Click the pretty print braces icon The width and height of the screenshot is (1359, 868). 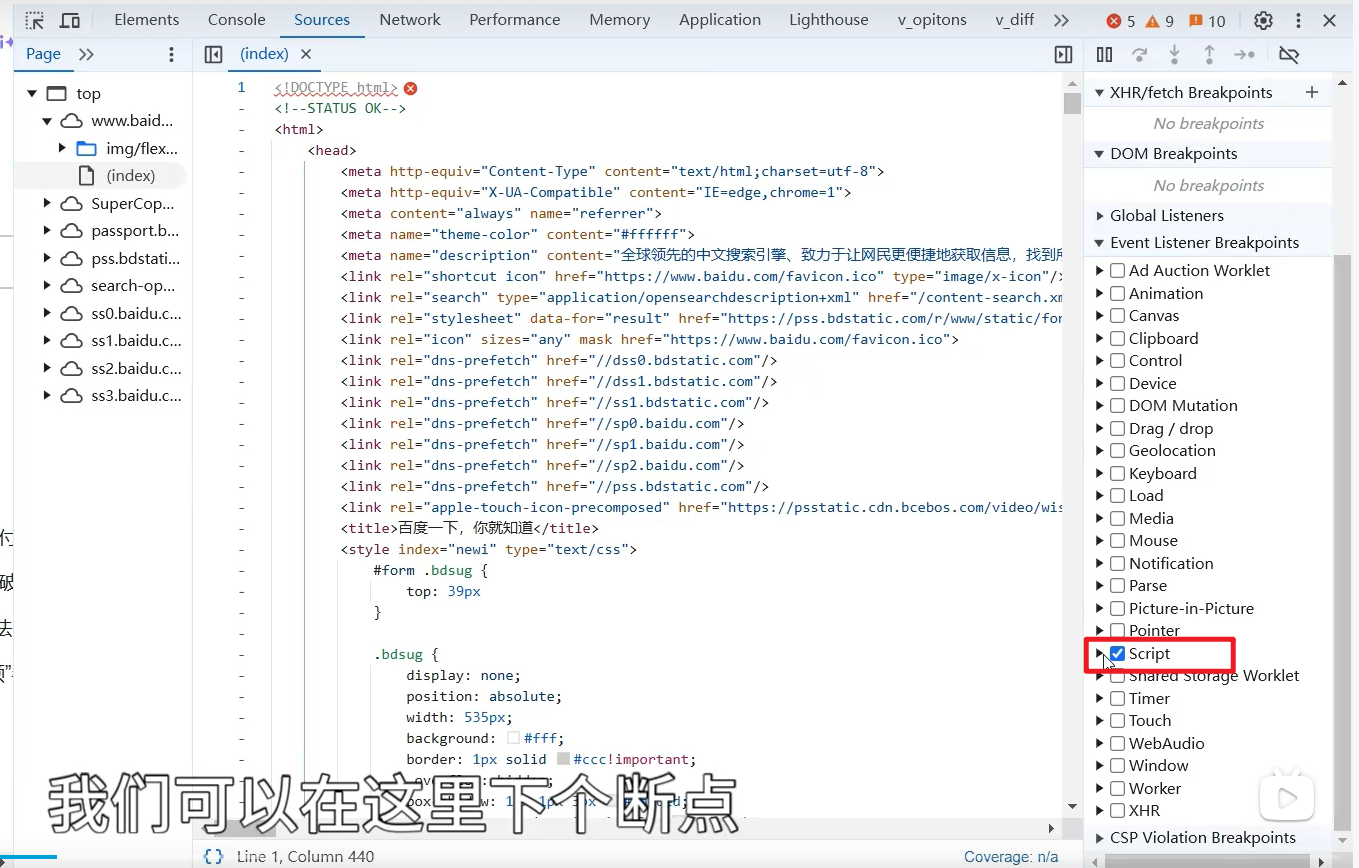point(213,857)
